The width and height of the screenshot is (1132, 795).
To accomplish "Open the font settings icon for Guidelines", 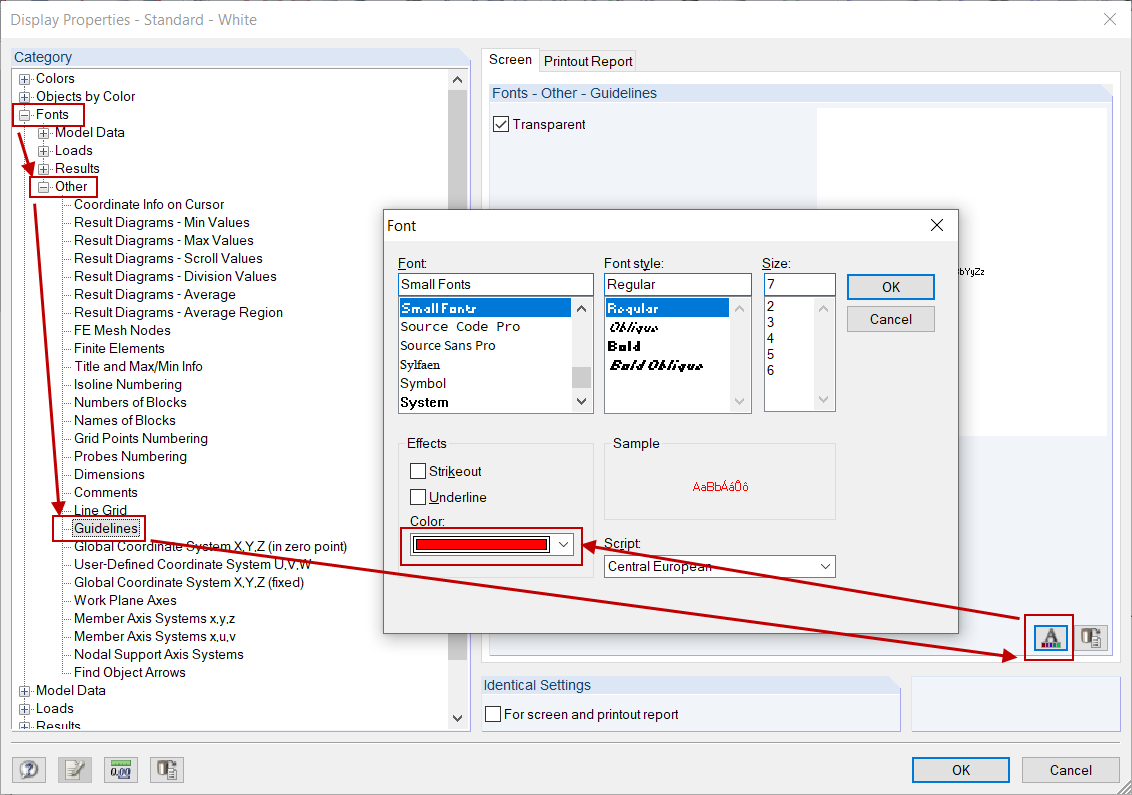I will coord(1049,637).
